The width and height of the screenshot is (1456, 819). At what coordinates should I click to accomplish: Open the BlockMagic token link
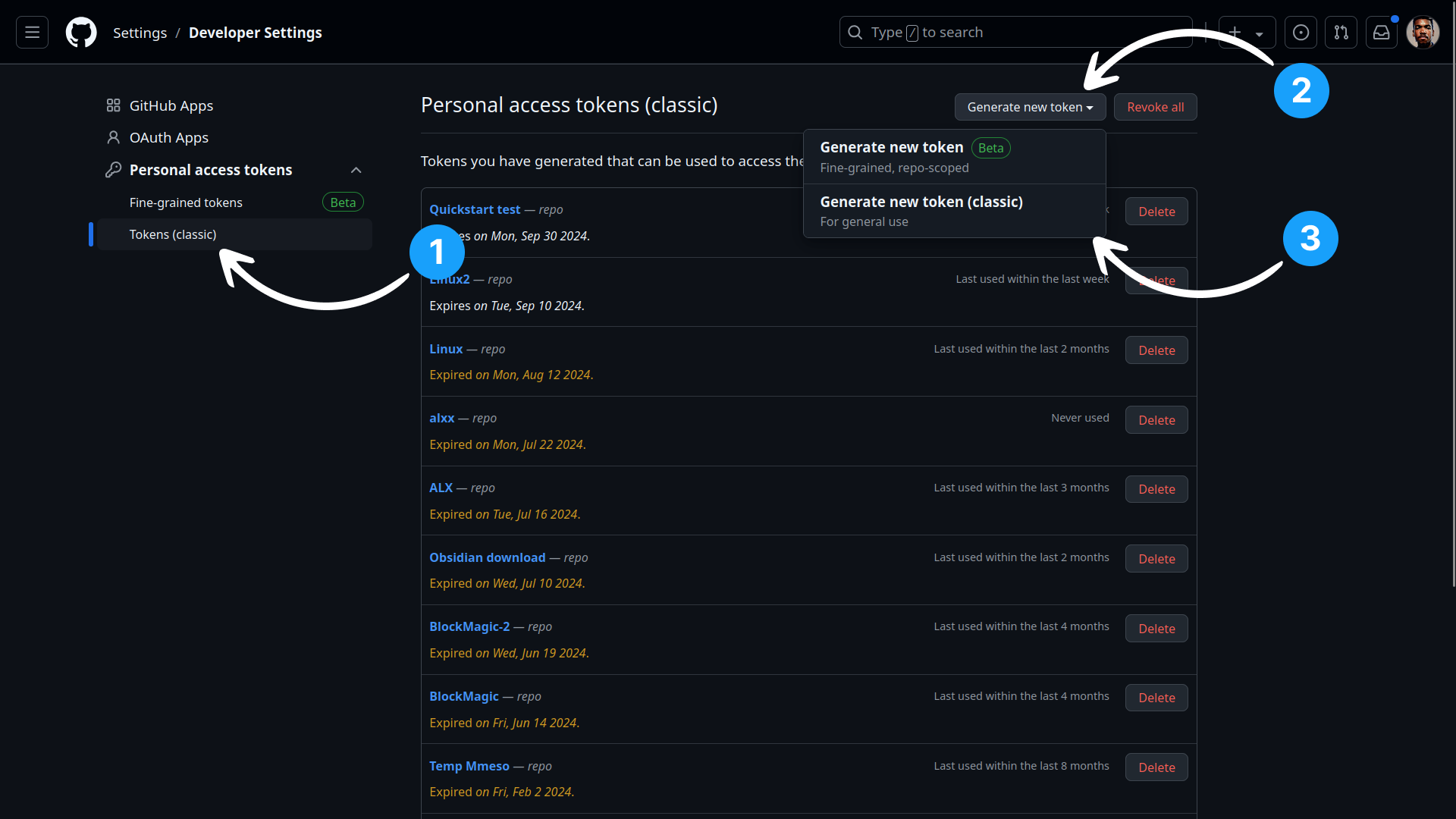(464, 696)
